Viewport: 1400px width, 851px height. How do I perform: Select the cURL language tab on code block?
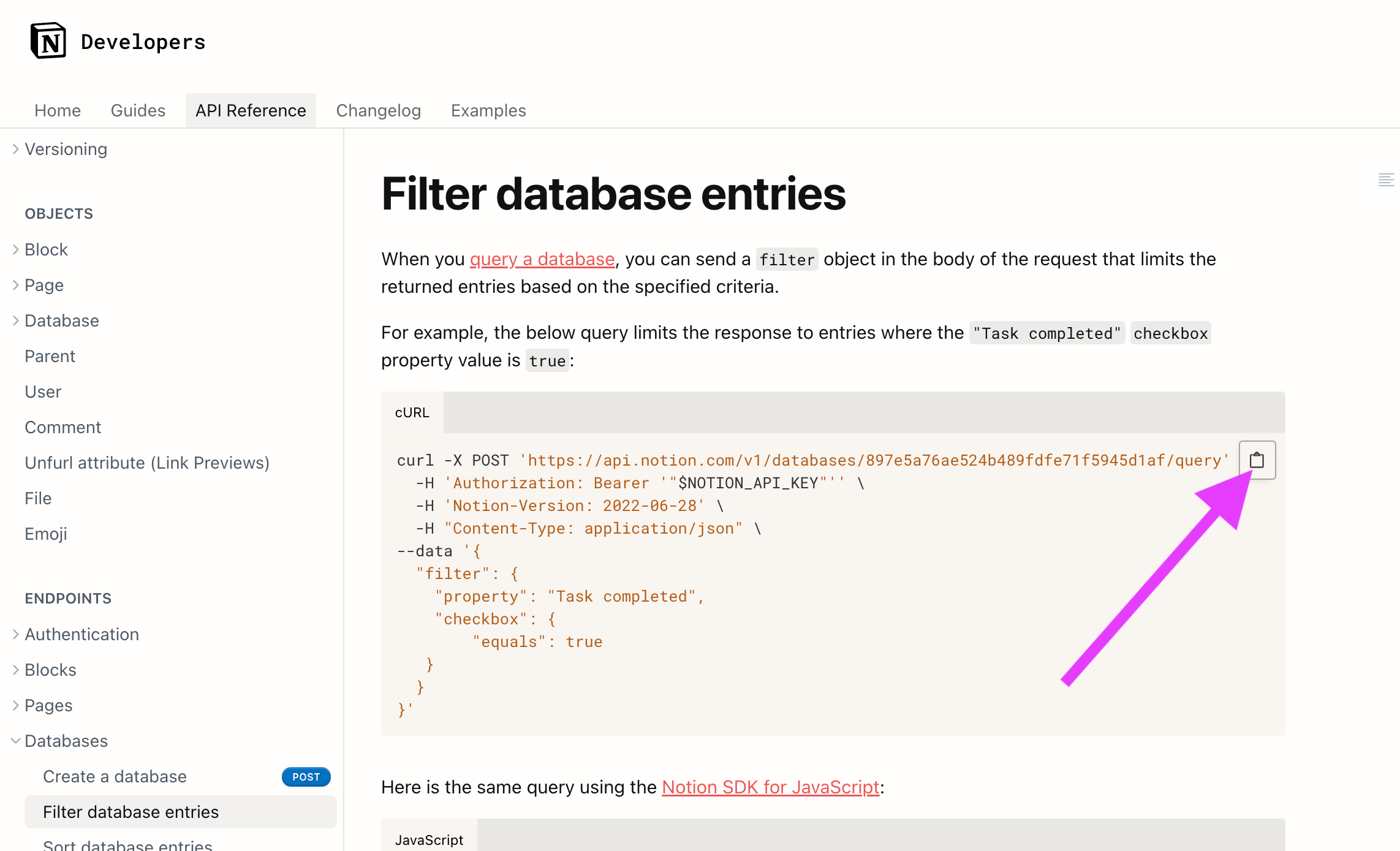coord(412,412)
